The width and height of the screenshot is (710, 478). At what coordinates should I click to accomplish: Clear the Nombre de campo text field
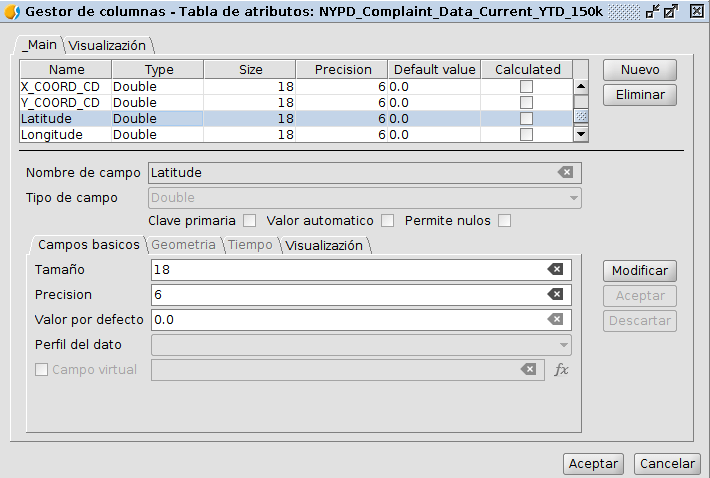click(565, 172)
